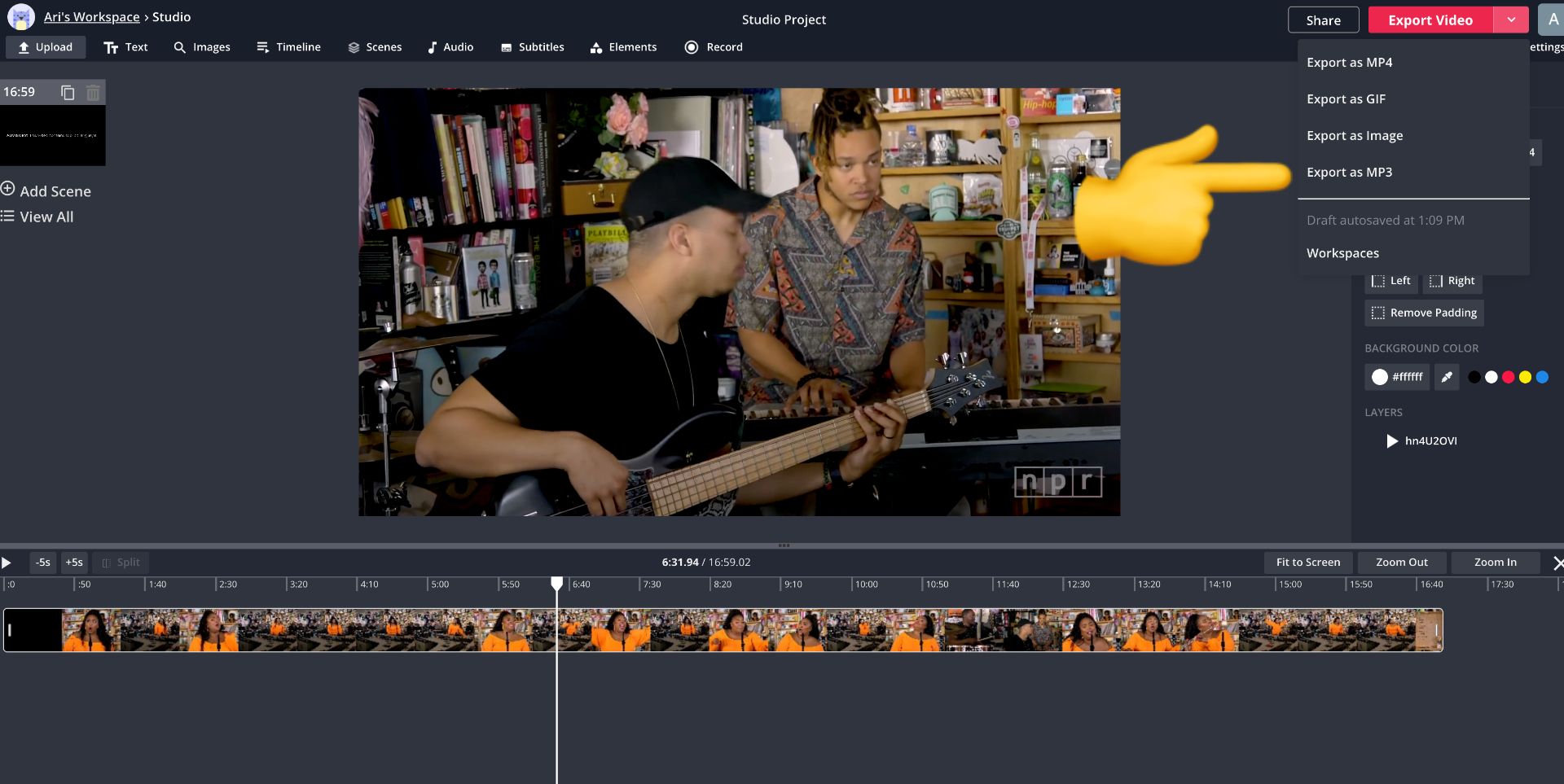
Task: Open the Elements library
Action: pyautogui.click(x=623, y=46)
